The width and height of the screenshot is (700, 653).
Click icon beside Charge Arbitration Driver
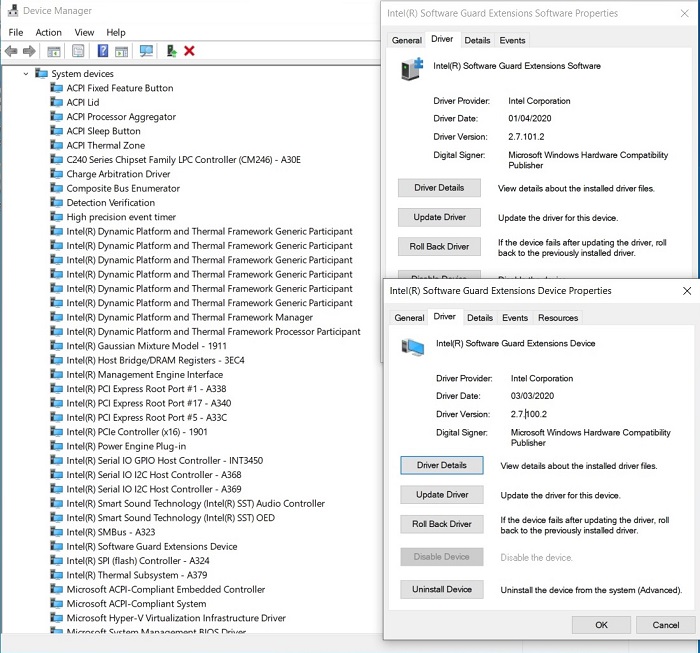pyautogui.click(x=57, y=174)
